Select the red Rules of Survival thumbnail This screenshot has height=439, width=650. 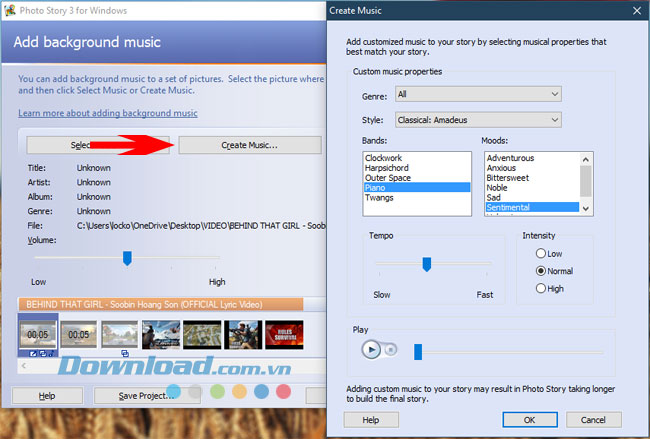[284, 334]
